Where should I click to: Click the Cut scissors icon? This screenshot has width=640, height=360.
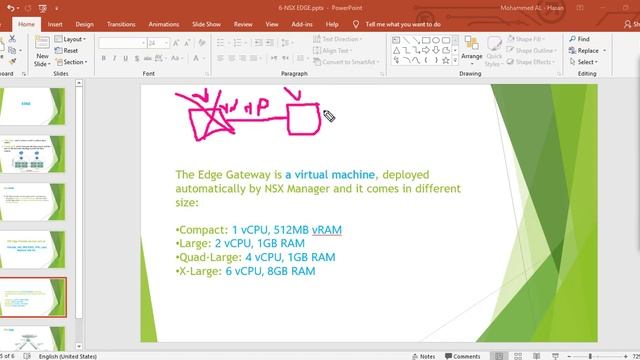(x=12, y=39)
